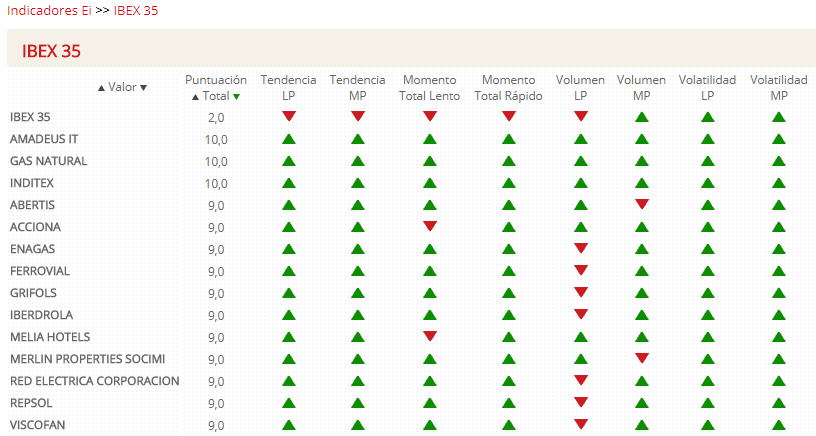Open the GAS NATURAL row name
This screenshot has height=436, width=816.
(x=48, y=161)
